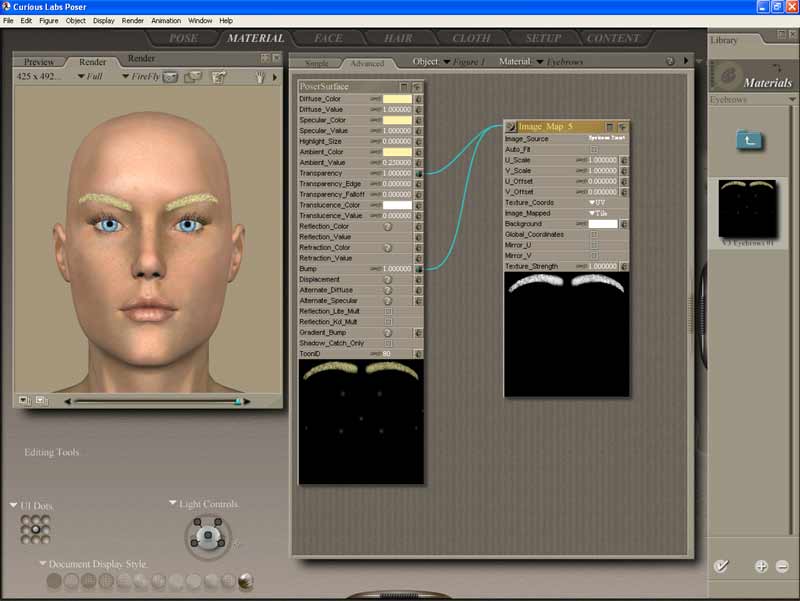Click the render scene icon beside FireFly
Image resolution: width=800 pixels, height=601 pixels.
point(171,76)
